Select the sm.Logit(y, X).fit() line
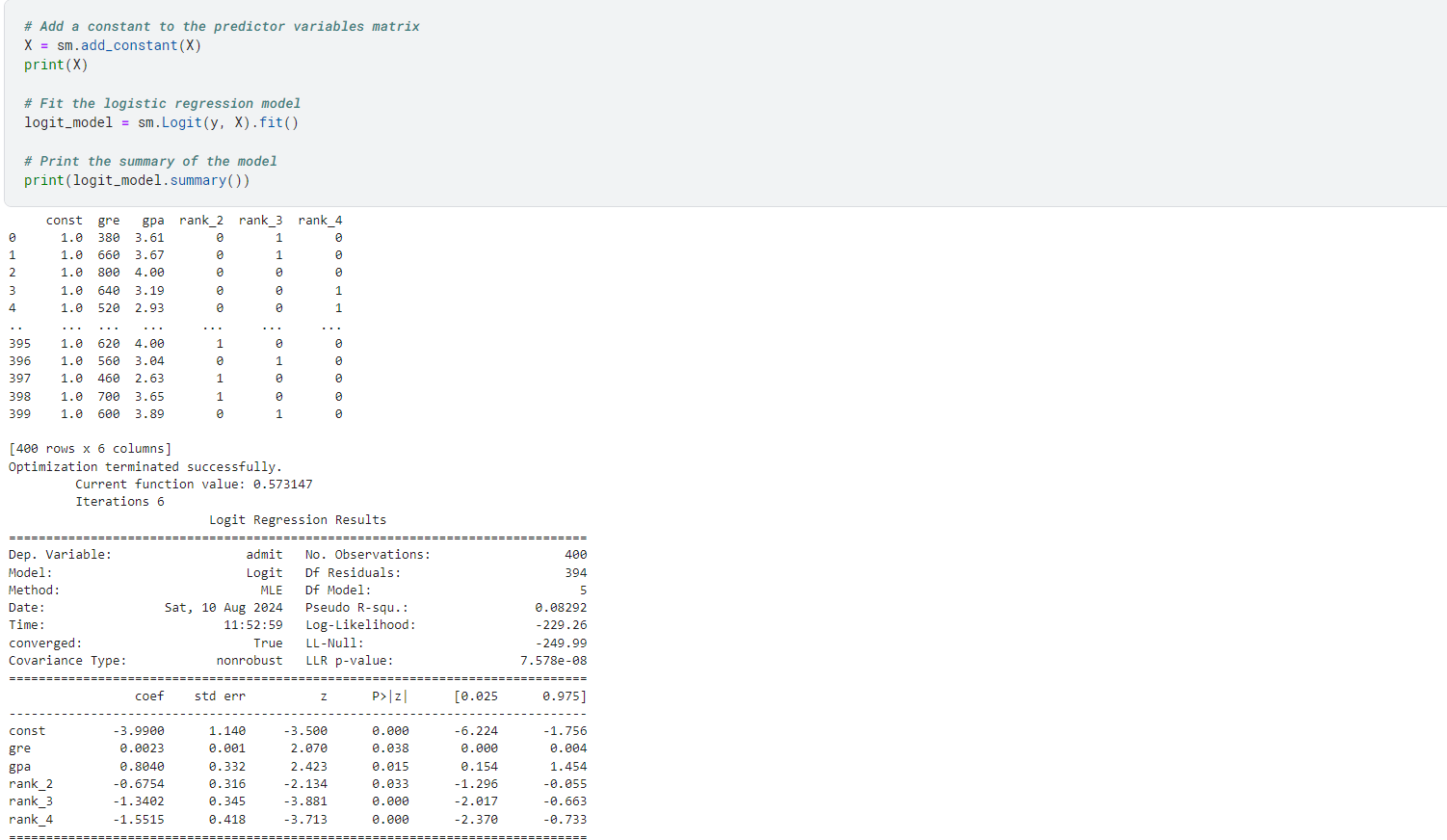The height and width of the screenshot is (840, 1447). pos(162,122)
